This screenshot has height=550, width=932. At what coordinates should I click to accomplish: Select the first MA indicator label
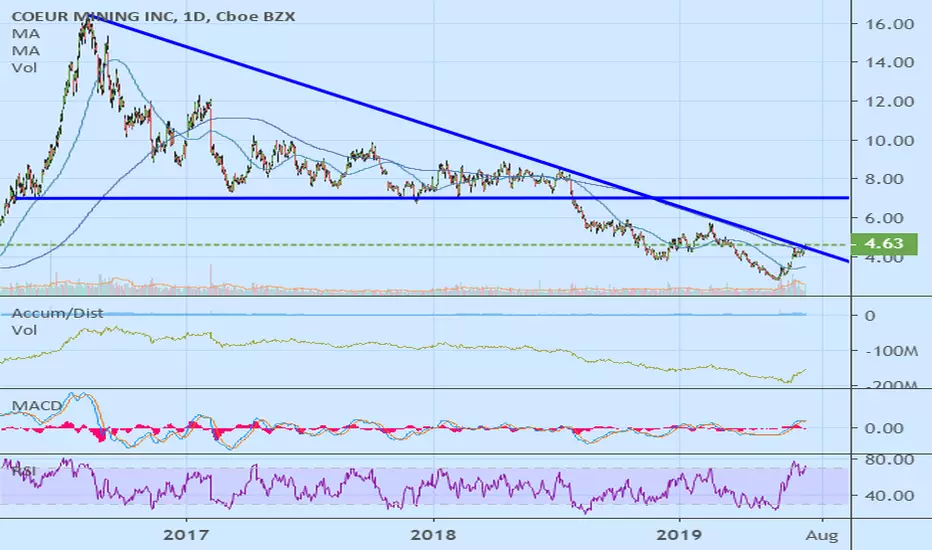click(26, 34)
